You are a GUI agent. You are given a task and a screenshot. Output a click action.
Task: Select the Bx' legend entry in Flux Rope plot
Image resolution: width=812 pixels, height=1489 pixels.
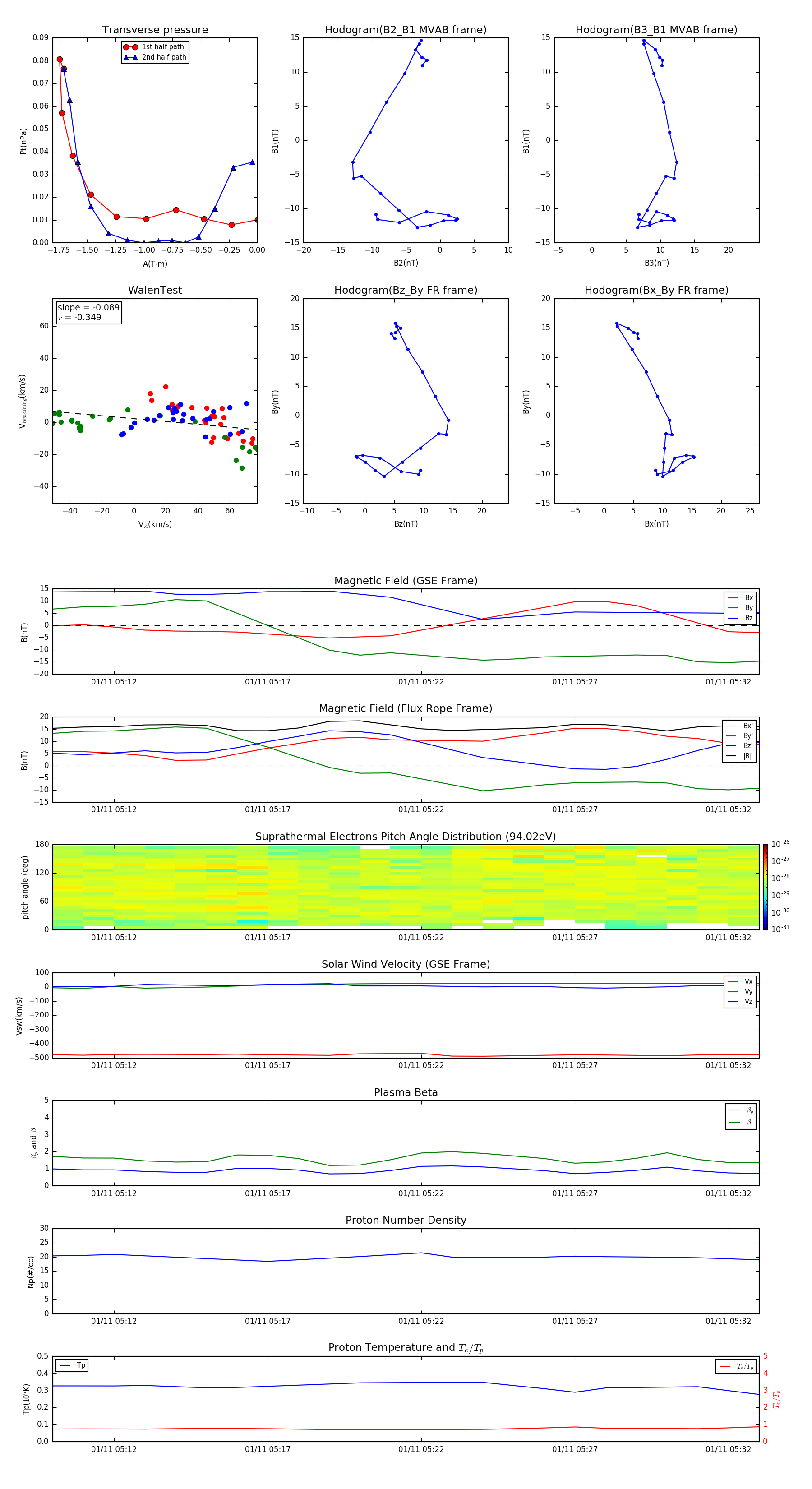[739, 726]
